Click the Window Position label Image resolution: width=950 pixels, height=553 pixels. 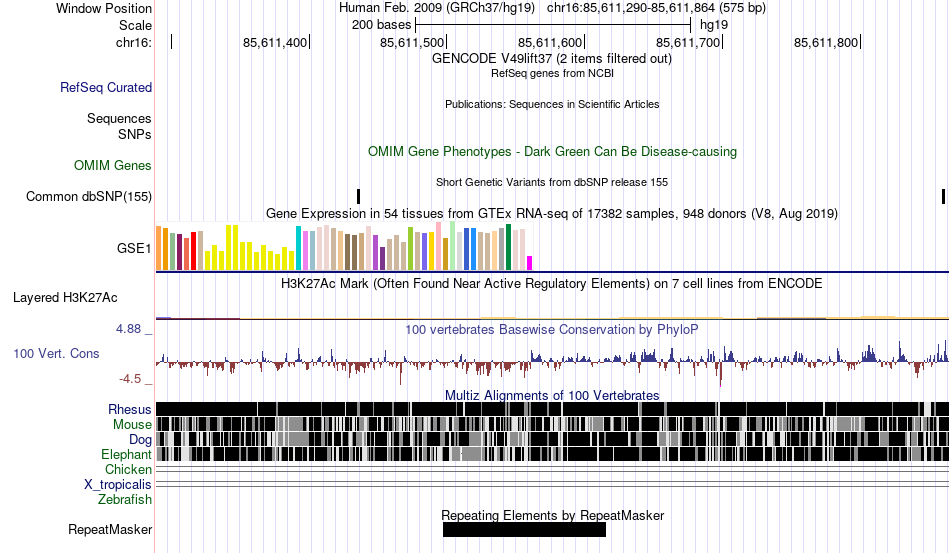[104, 8]
